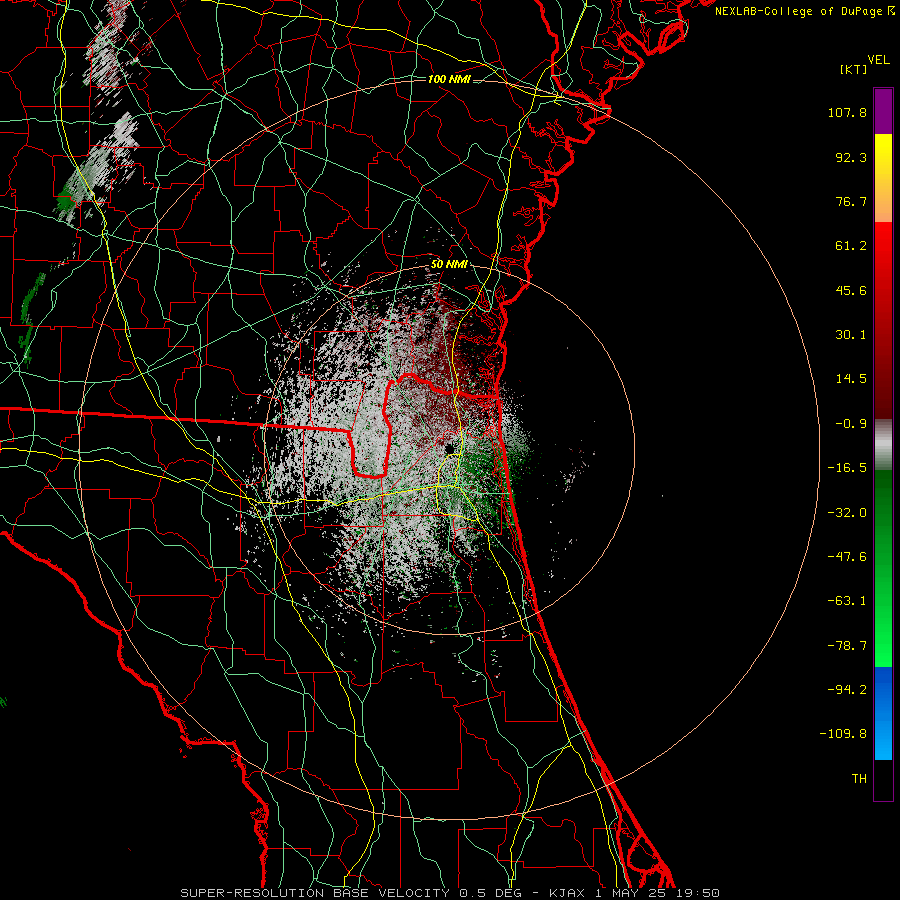Image resolution: width=900 pixels, height=900 pixels.
Task: Click SUPER-RESOLUTION BASE VELOCITY in the caption
Action: [x=315, y=893]
